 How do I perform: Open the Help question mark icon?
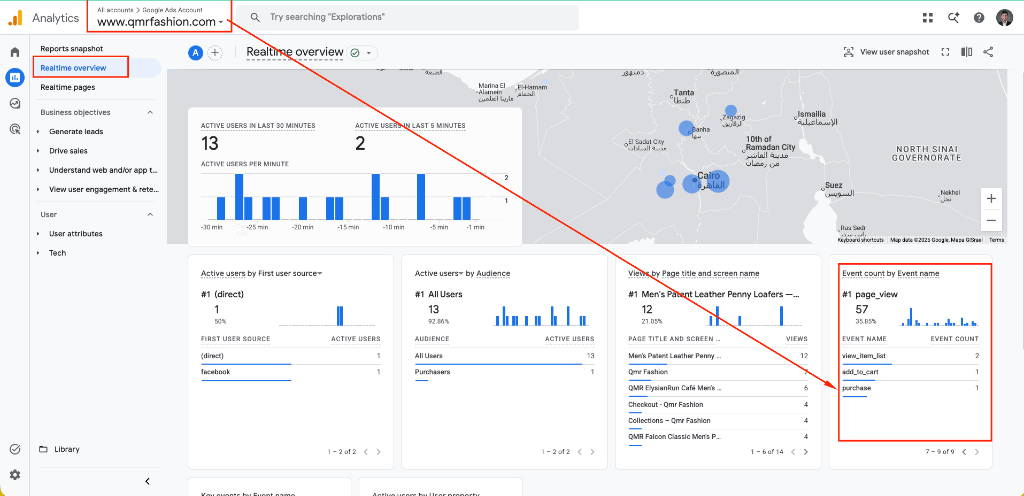click(978, 18)
